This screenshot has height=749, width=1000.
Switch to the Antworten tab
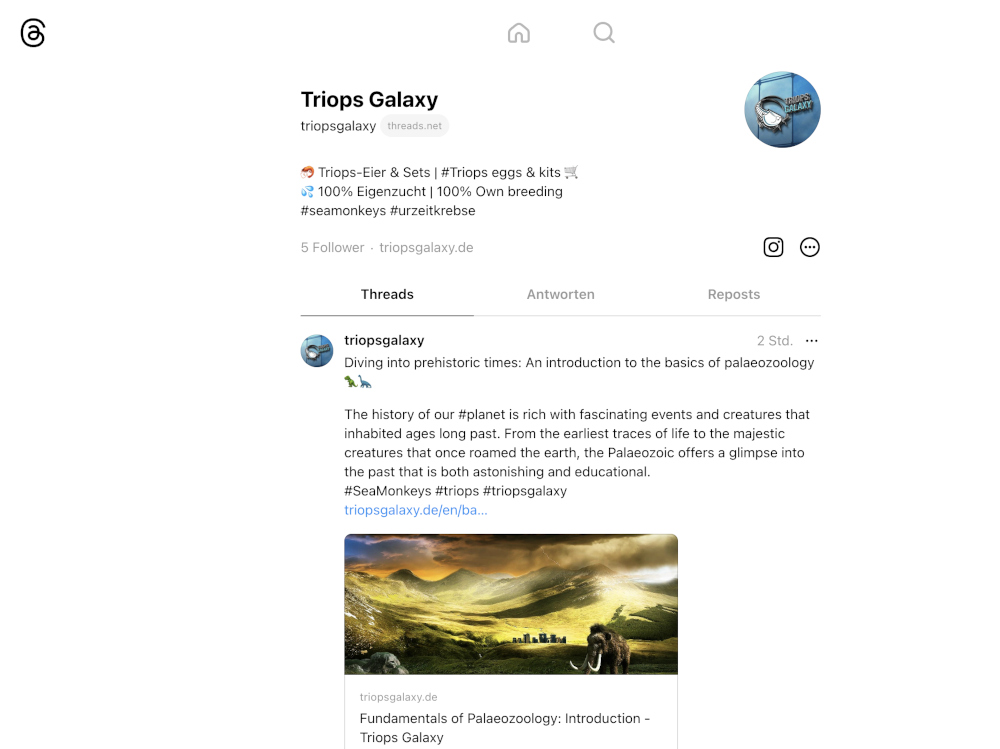(x=561, y=294)
